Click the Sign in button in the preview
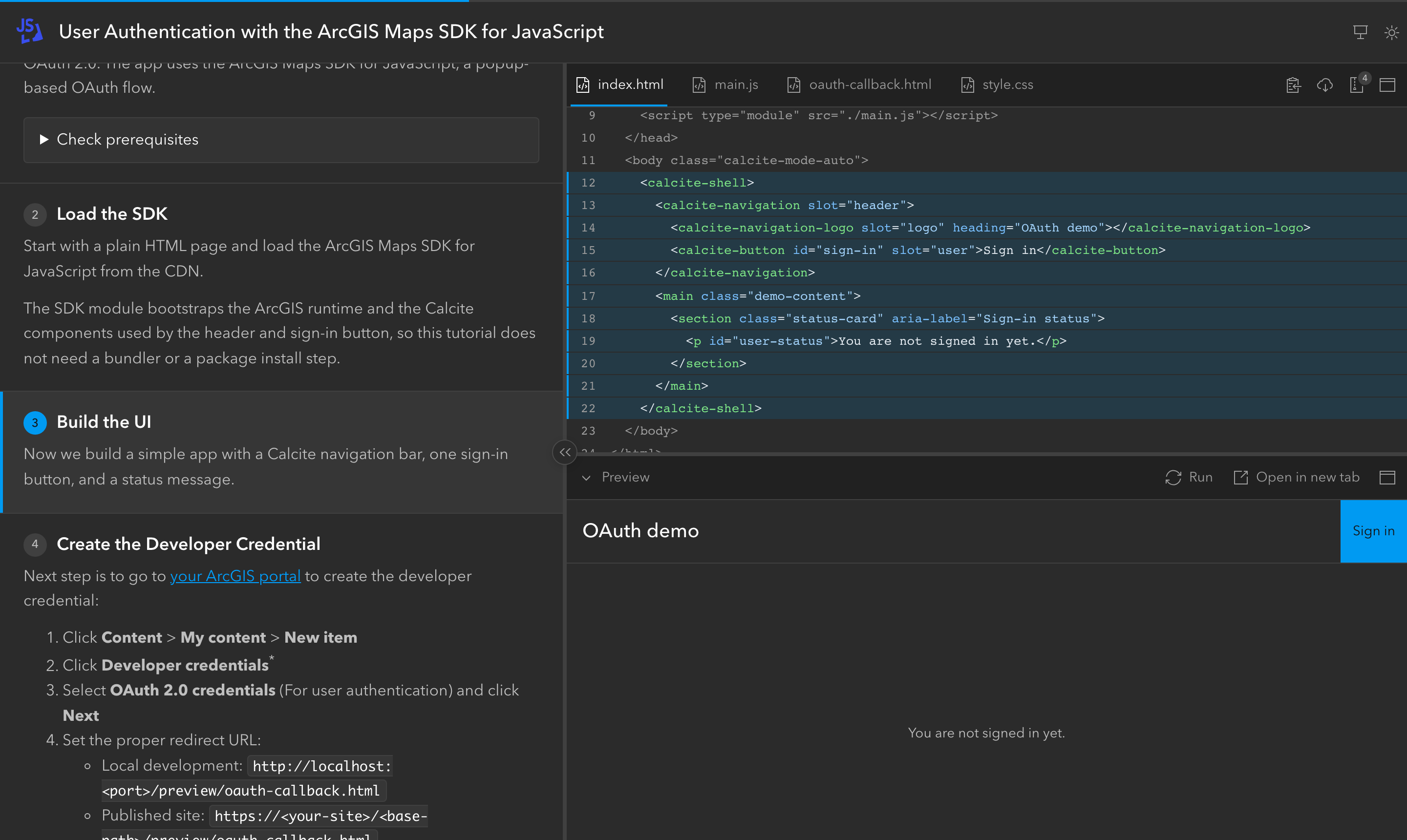The width and height of the screenshot is (1407, 840). [1373, 531]
